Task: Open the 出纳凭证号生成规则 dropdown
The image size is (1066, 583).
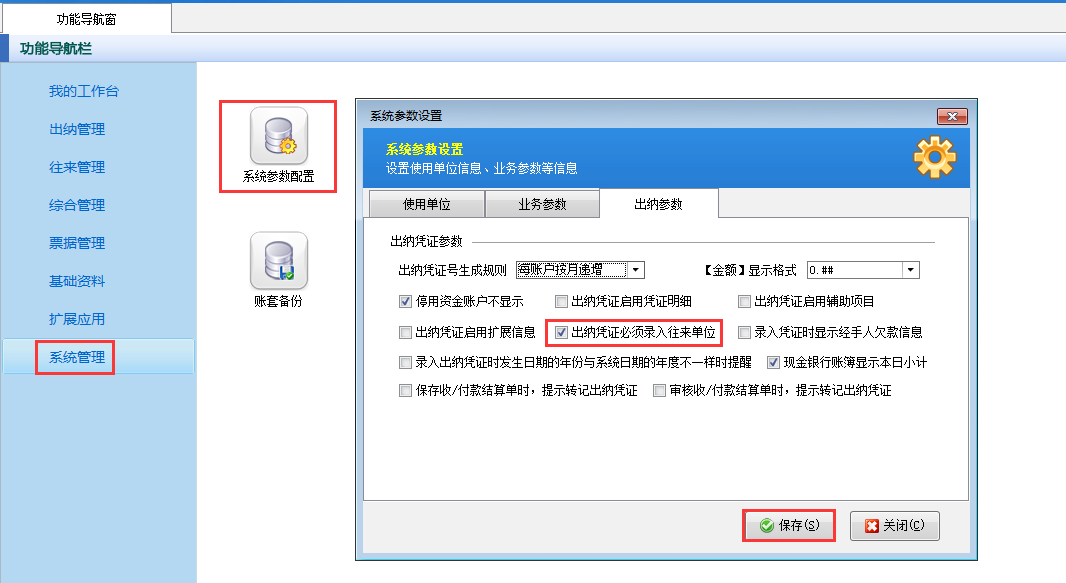Action: 637,269
